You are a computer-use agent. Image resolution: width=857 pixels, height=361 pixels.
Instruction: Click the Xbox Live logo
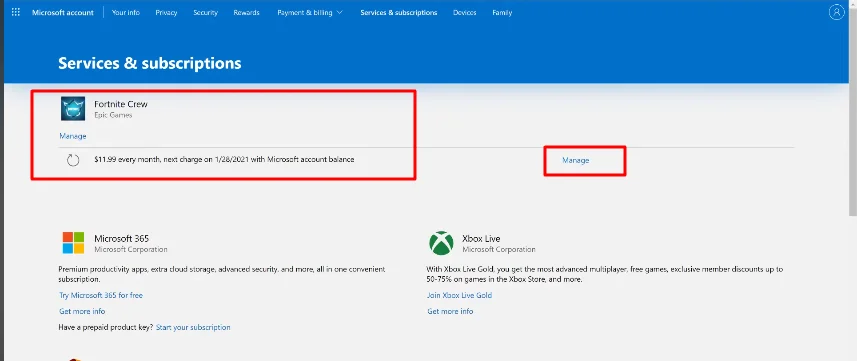point(441,243)
